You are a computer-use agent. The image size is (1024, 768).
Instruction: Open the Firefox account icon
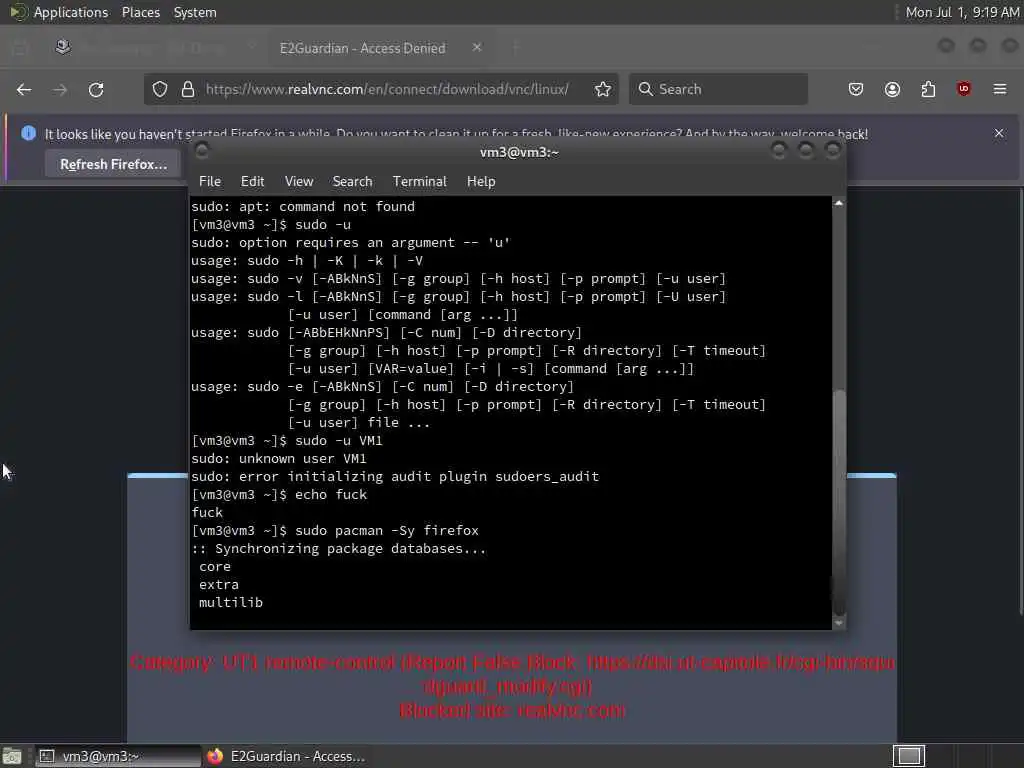pos(892,89)
